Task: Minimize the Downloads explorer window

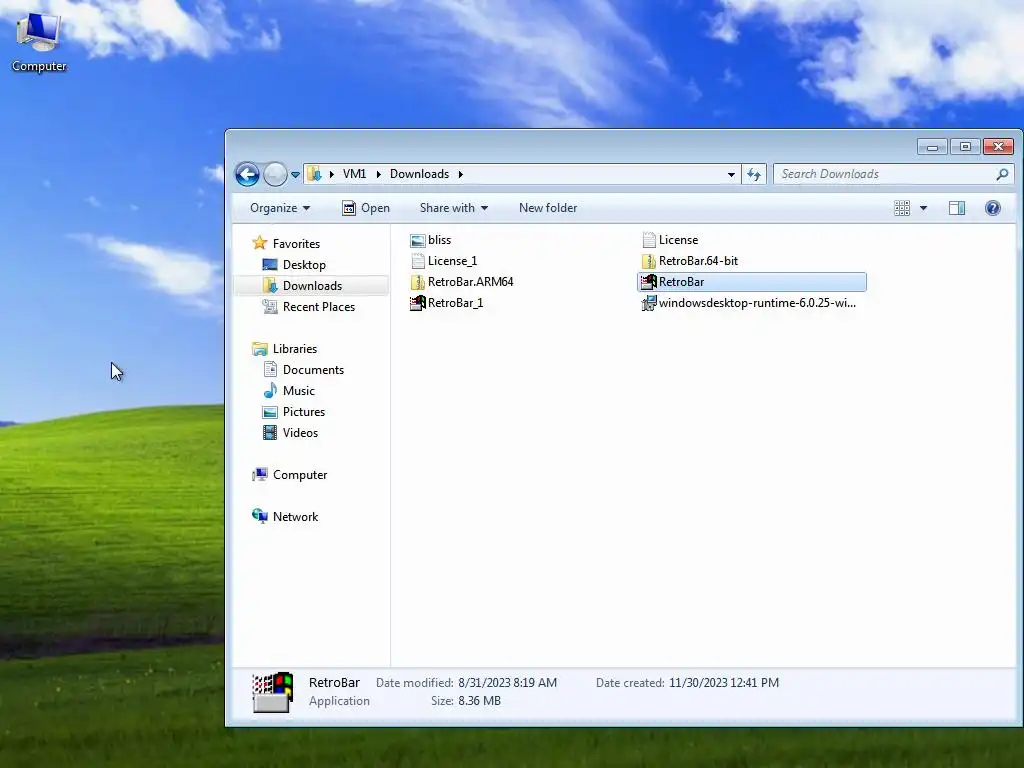Action: pyautogui.click(x=932, y=147)
